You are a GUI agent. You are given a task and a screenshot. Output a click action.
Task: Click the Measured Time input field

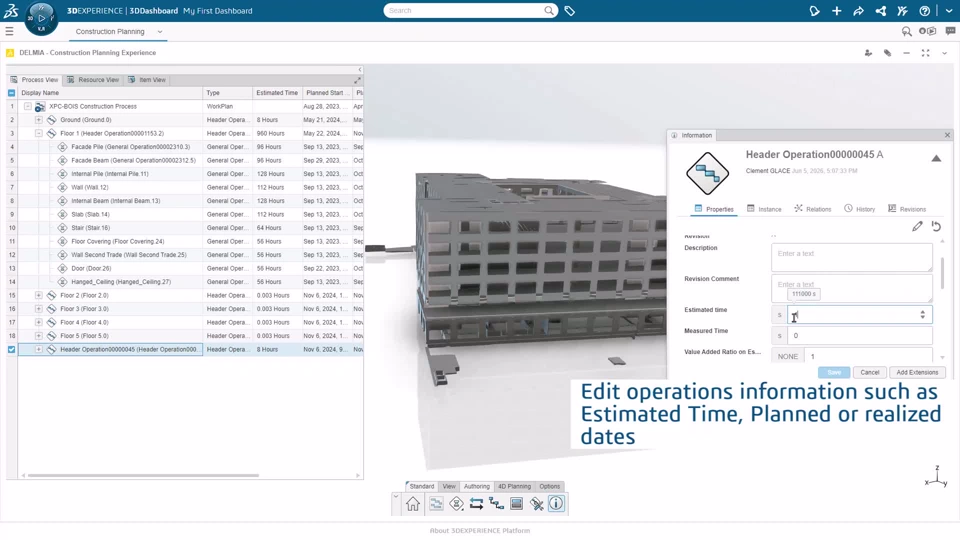pyautogui.click(x=860, y=336)
